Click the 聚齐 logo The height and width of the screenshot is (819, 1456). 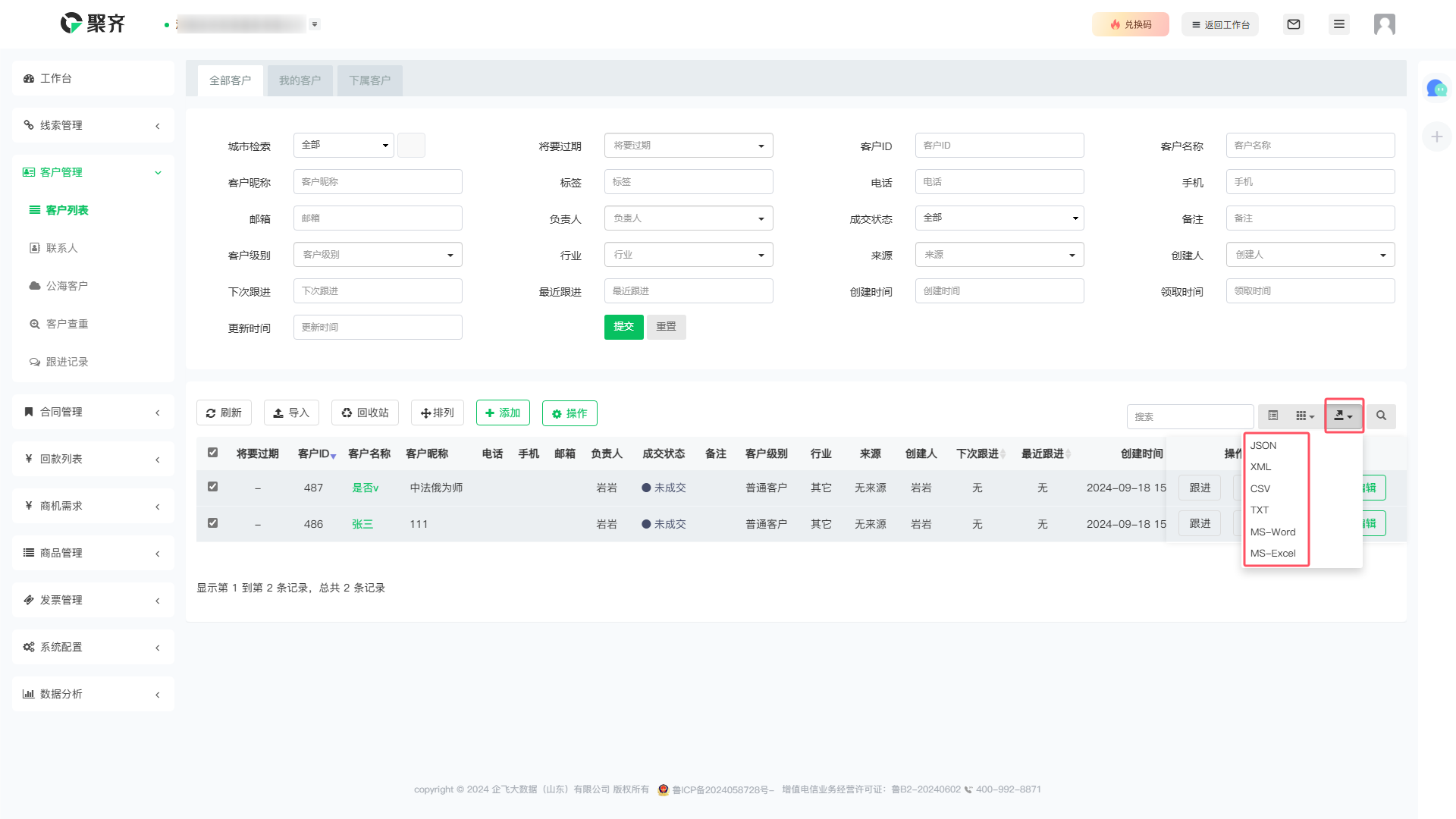point(93,24)
